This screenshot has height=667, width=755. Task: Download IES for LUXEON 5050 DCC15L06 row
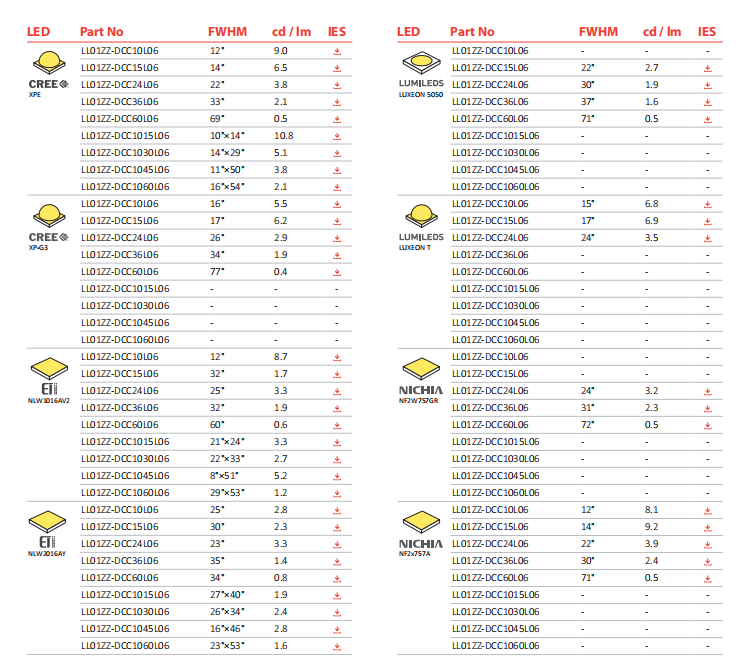point(707,68)
